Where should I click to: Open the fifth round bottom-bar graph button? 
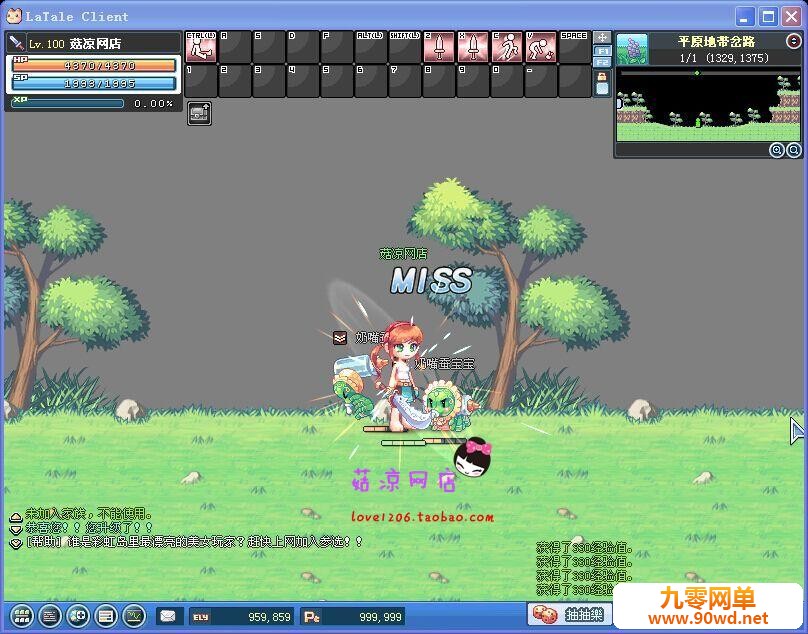(133, 615)
